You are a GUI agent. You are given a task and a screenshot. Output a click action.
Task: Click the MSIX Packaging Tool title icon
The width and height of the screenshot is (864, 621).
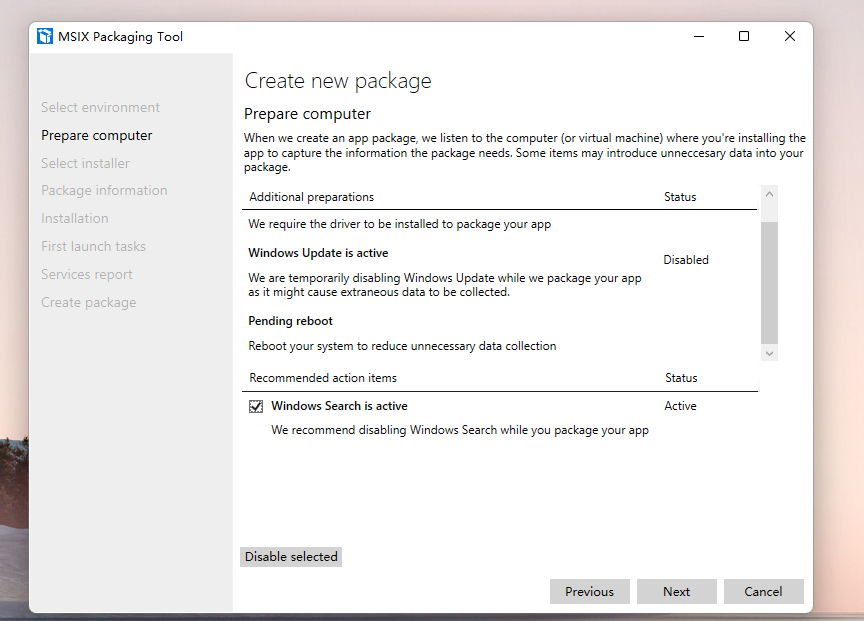click(45, 36)
